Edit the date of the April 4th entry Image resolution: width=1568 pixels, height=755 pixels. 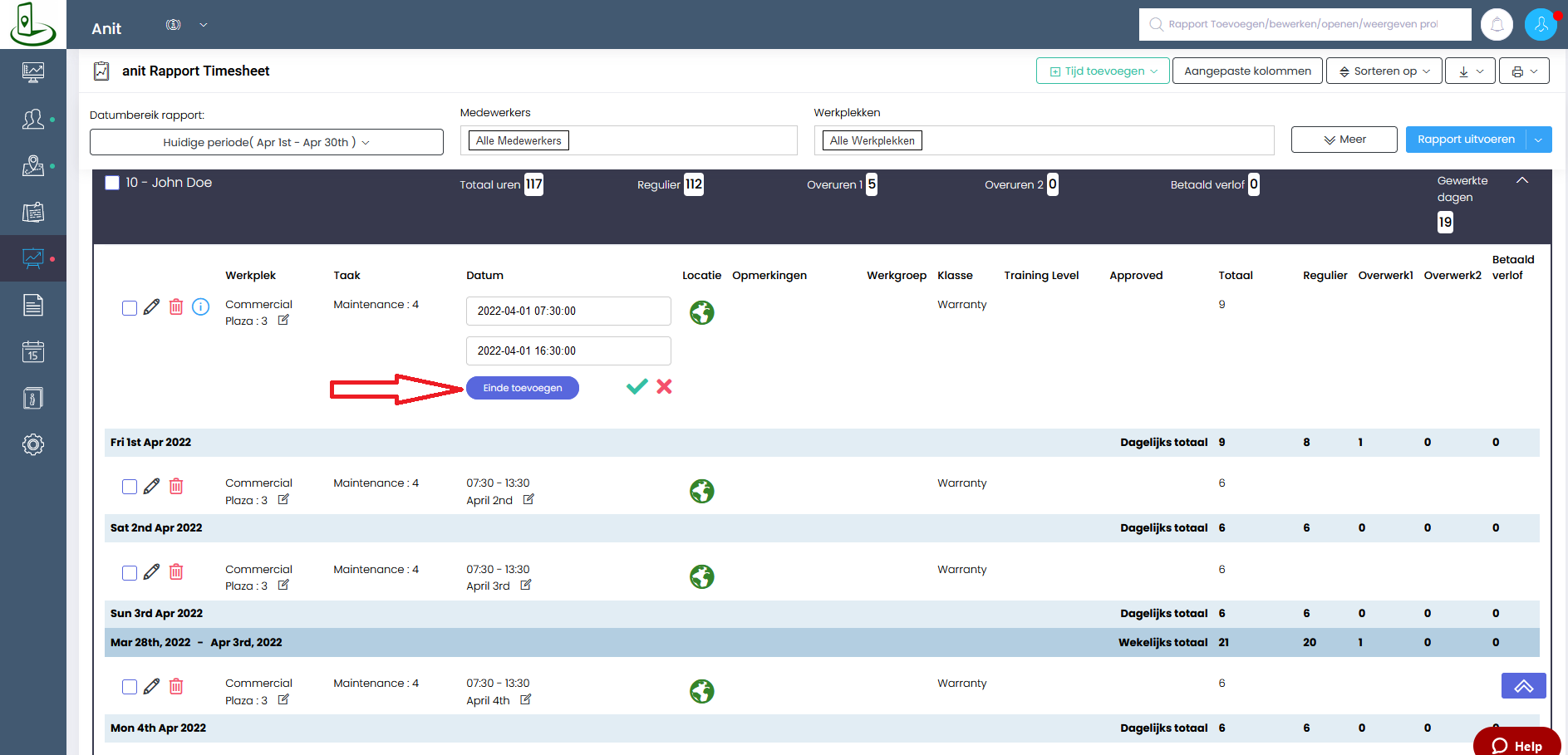pyautogui.click(x=525, y=699)
